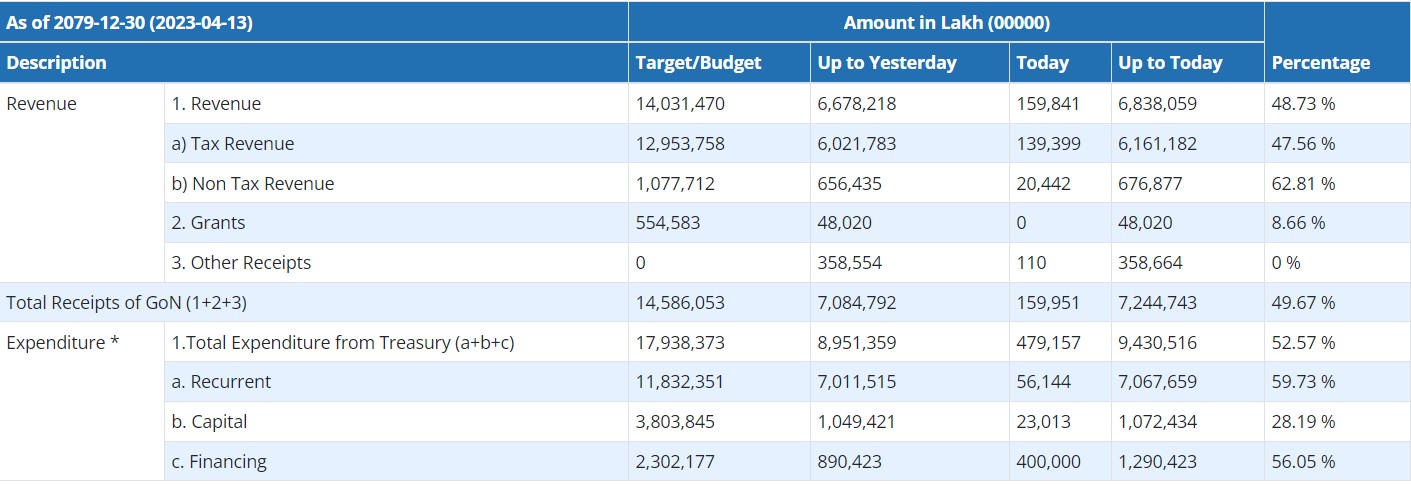The image size is (1411, 484).
Task: Select the Tax Revenue row label
Action: 233,144
